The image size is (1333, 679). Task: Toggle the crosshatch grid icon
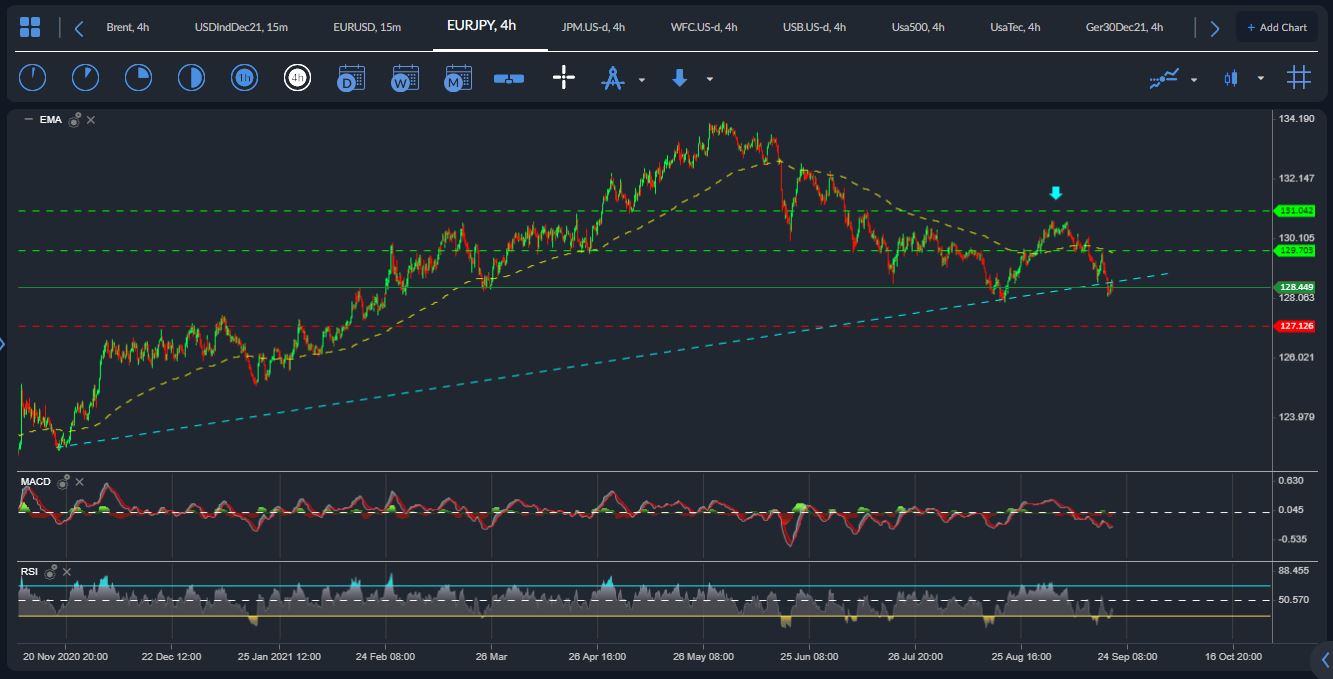1298,77
